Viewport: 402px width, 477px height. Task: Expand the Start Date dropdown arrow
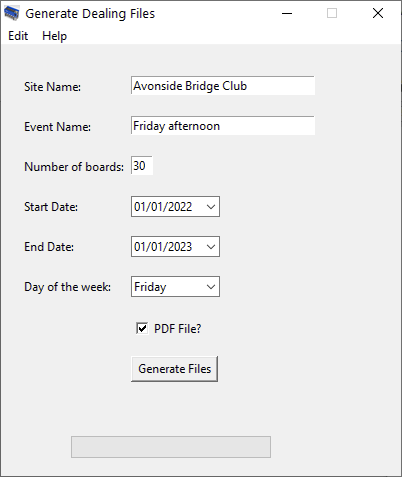click(211, 207)
